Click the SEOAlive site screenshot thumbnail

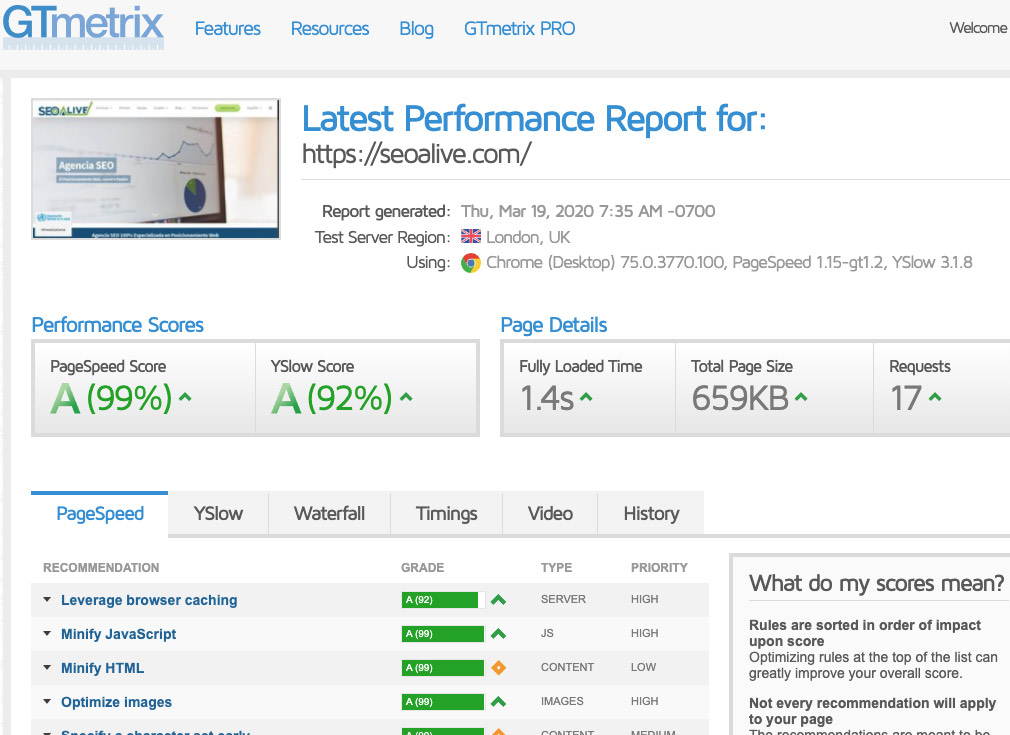point(155,168)
